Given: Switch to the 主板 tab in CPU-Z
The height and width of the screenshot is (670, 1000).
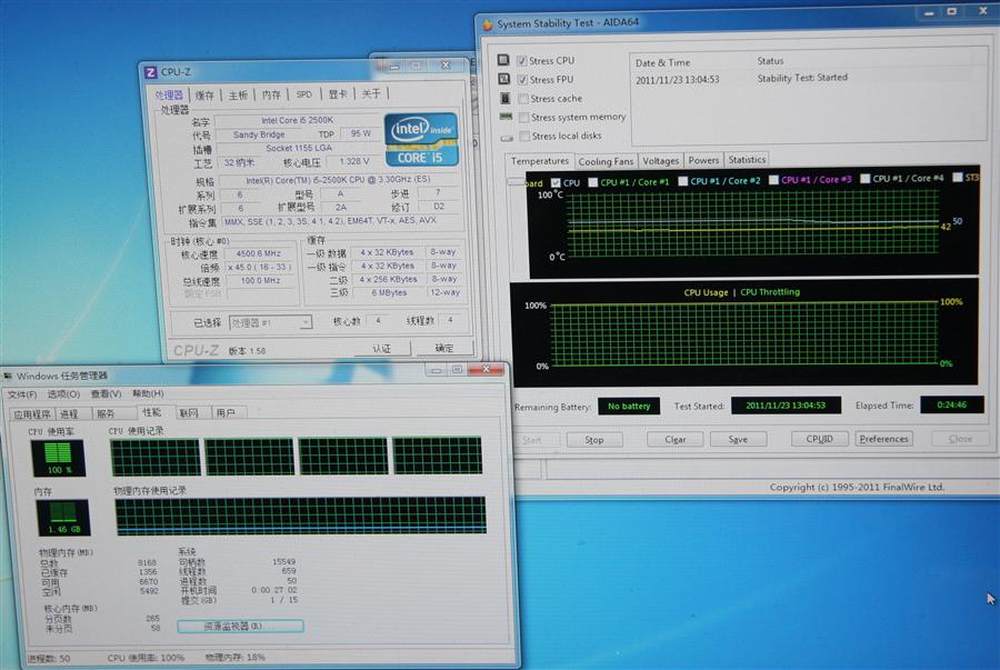Looking at the screenshot, I should coord(238,95).
